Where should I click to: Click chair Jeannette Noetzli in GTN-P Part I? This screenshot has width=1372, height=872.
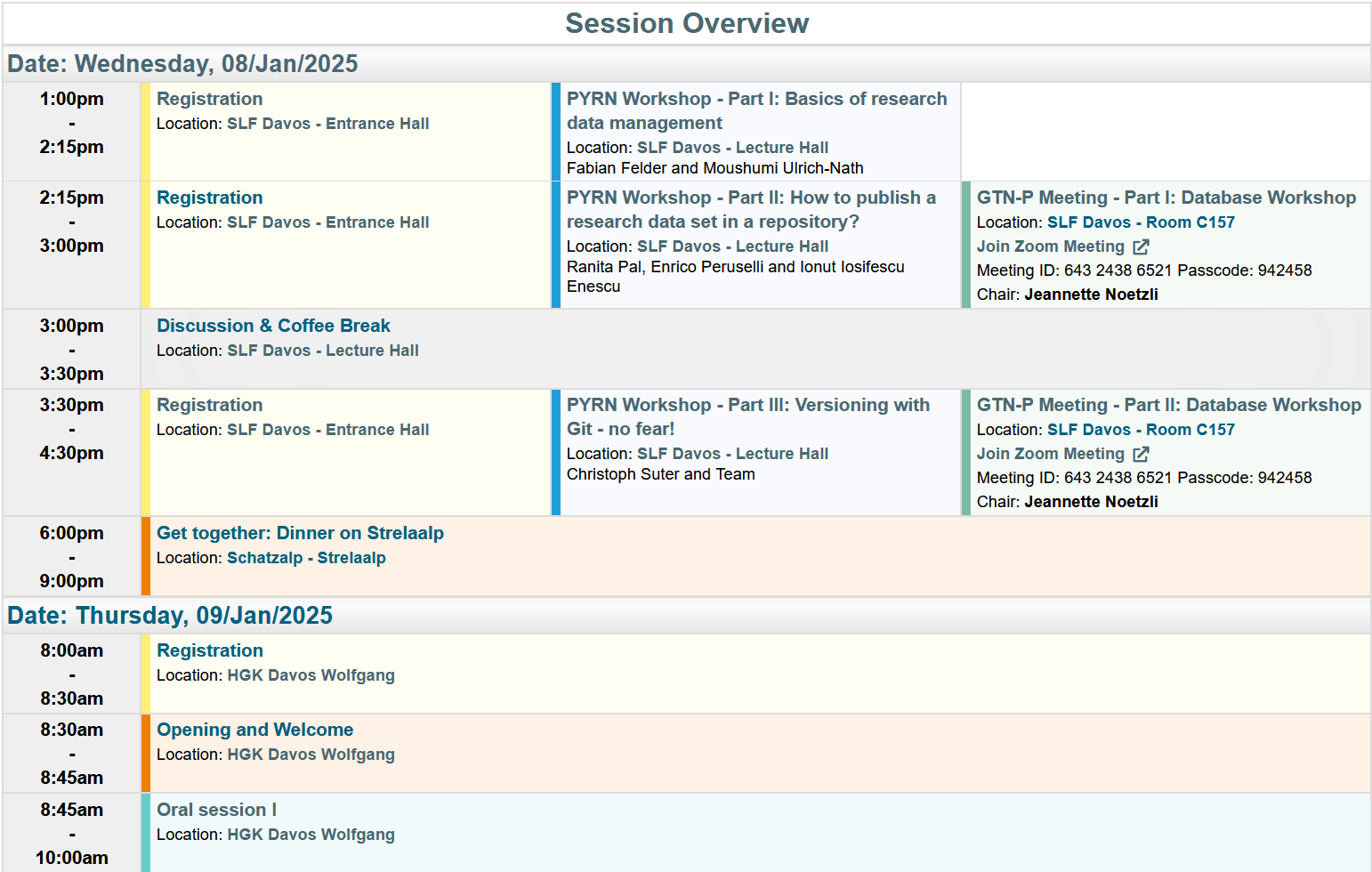click(1091, 295)
